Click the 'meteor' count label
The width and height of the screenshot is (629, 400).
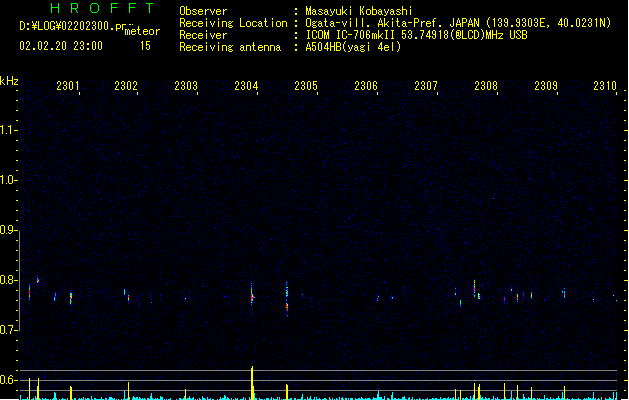pyautogui.click(x=142, y=31)
